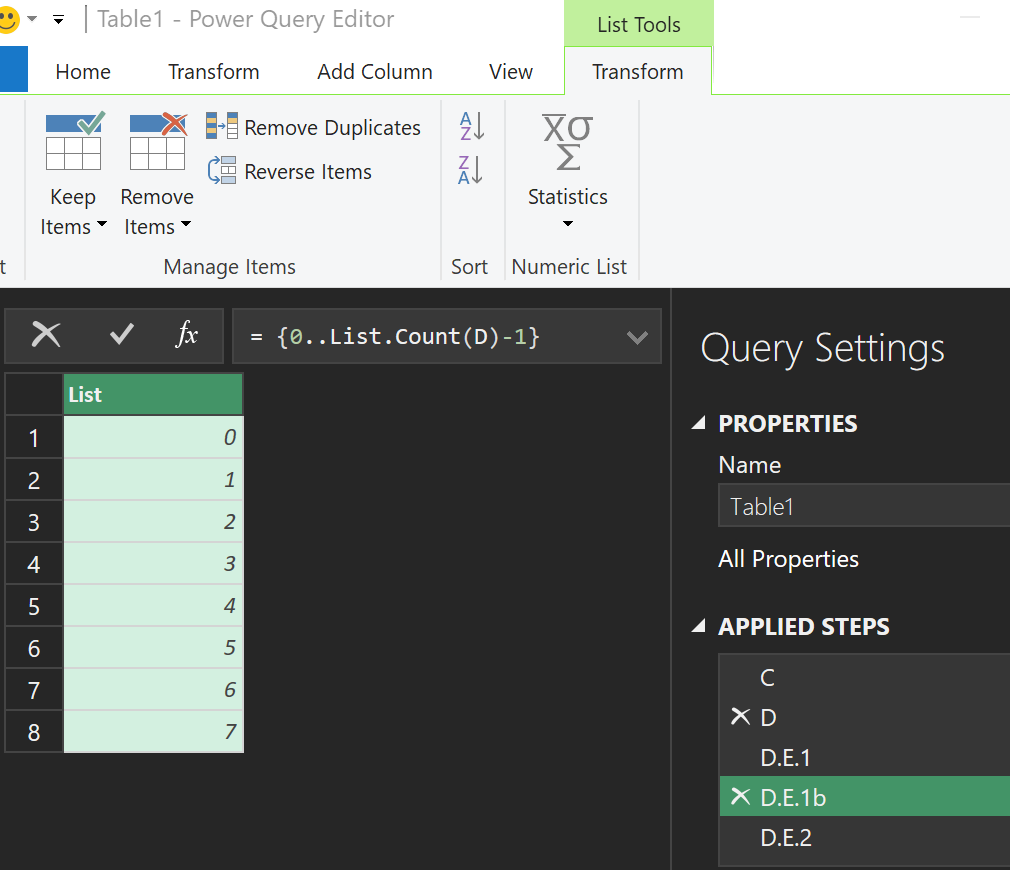Click the Remove Items table icon
Screen dimensions: 1010x870
tap(158, 141)
